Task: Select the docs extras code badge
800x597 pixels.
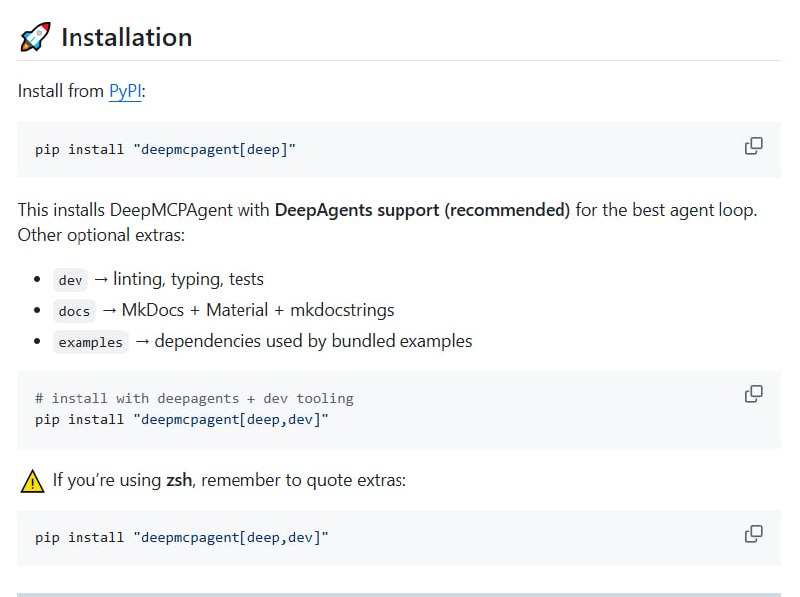Action: [73, 311]
